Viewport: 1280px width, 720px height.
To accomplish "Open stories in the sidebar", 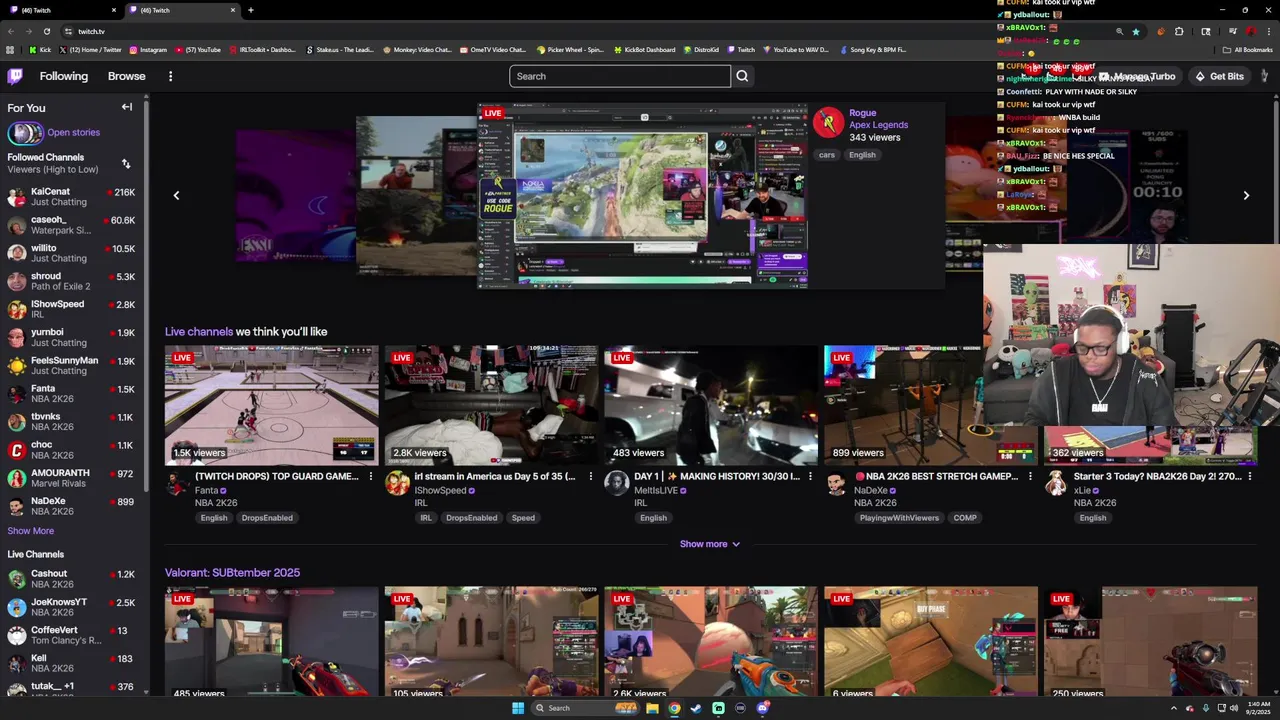I will (54, 132).
